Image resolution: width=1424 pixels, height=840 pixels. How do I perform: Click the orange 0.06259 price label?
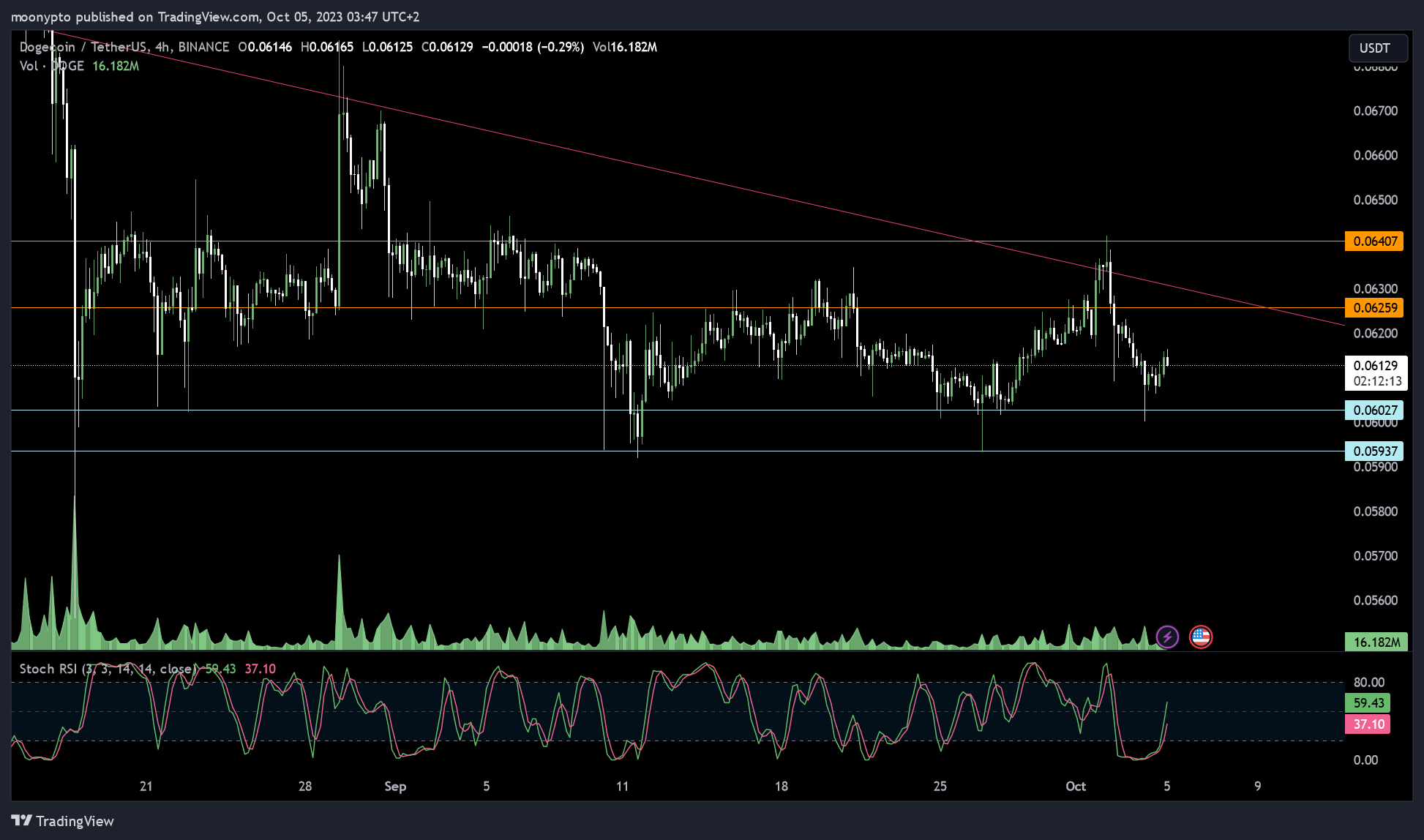point(1374,308)
